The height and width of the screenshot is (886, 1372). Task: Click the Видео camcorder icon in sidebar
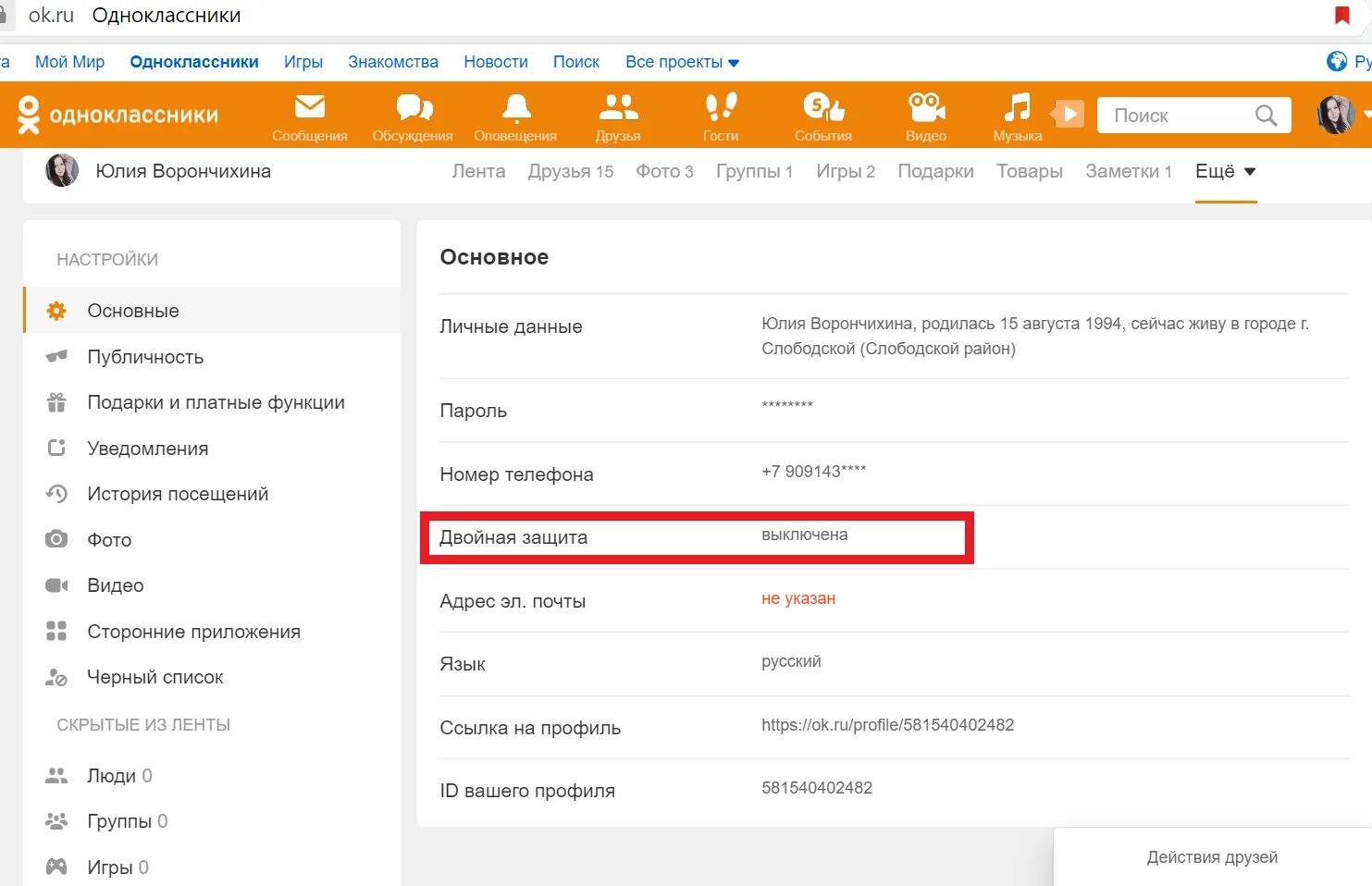56,585
